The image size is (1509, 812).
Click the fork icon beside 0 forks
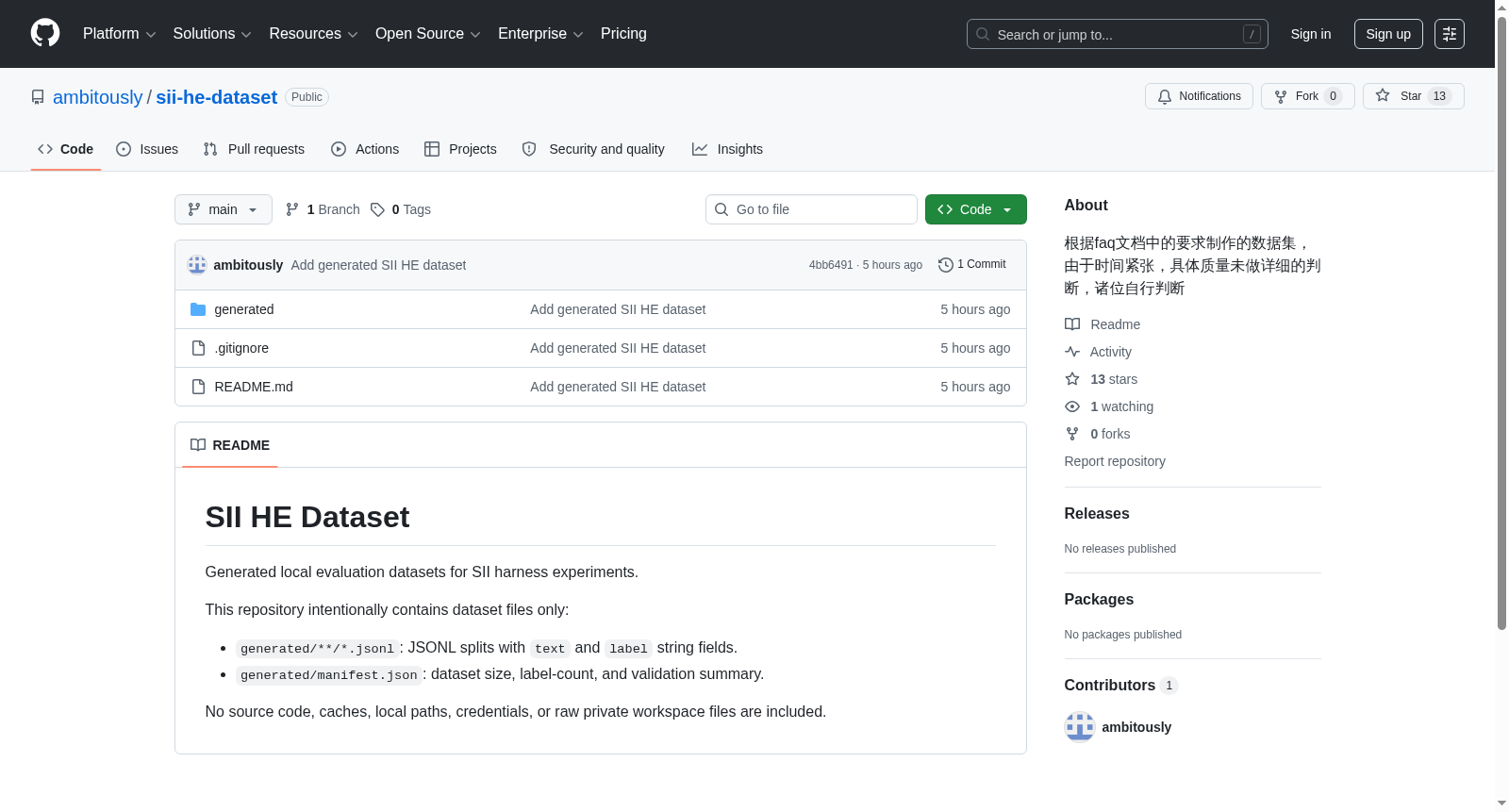tap(1072, 434)
